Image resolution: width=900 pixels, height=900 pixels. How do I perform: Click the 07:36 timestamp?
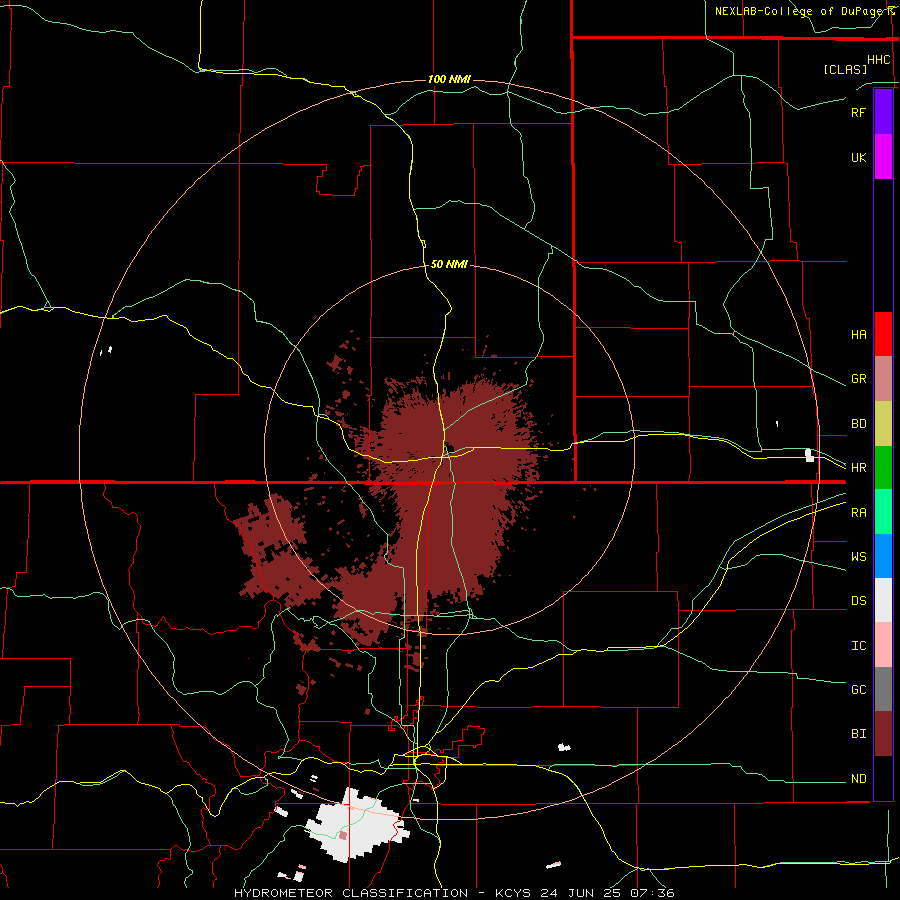click(x=651, y=893)
